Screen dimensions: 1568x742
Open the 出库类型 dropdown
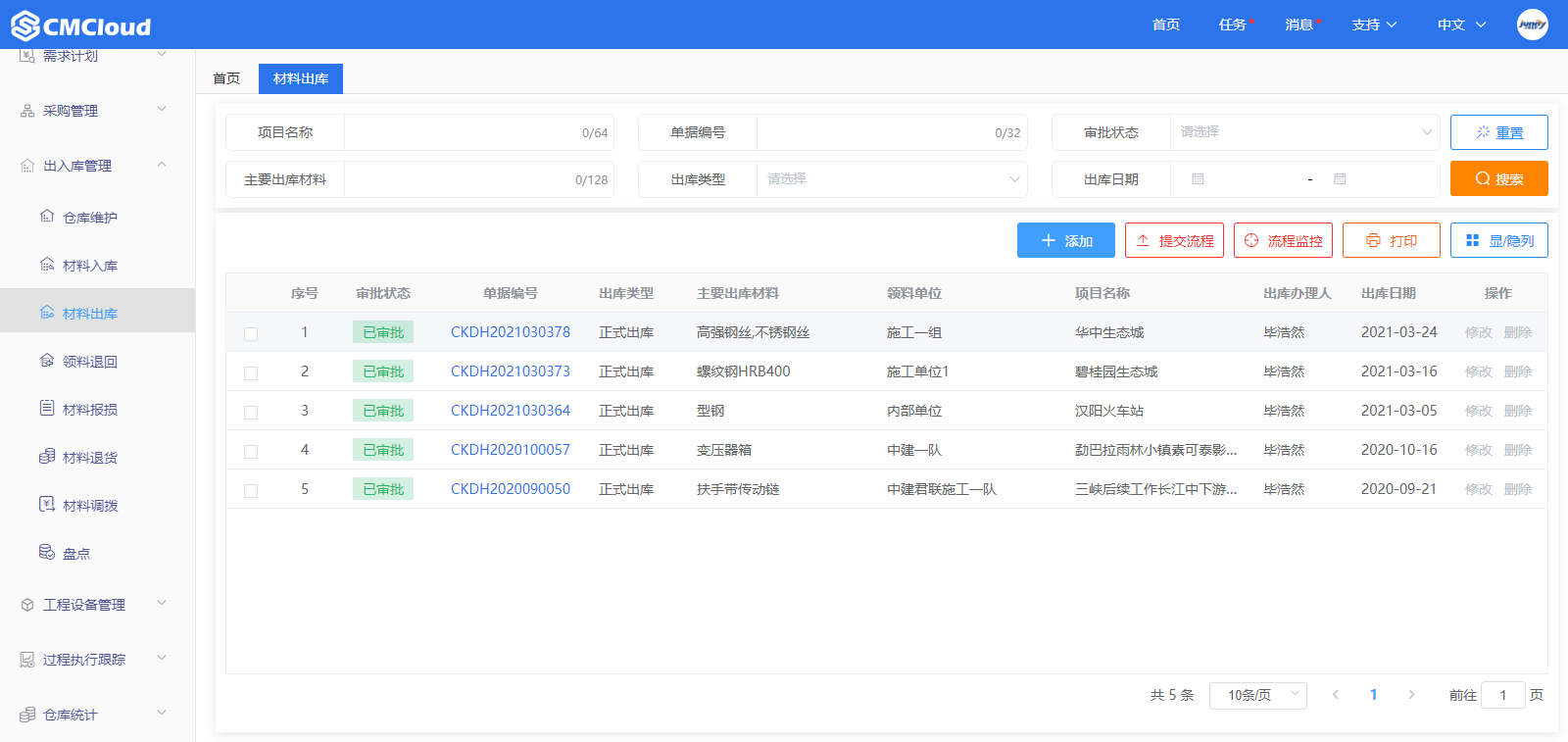[892, 179]
